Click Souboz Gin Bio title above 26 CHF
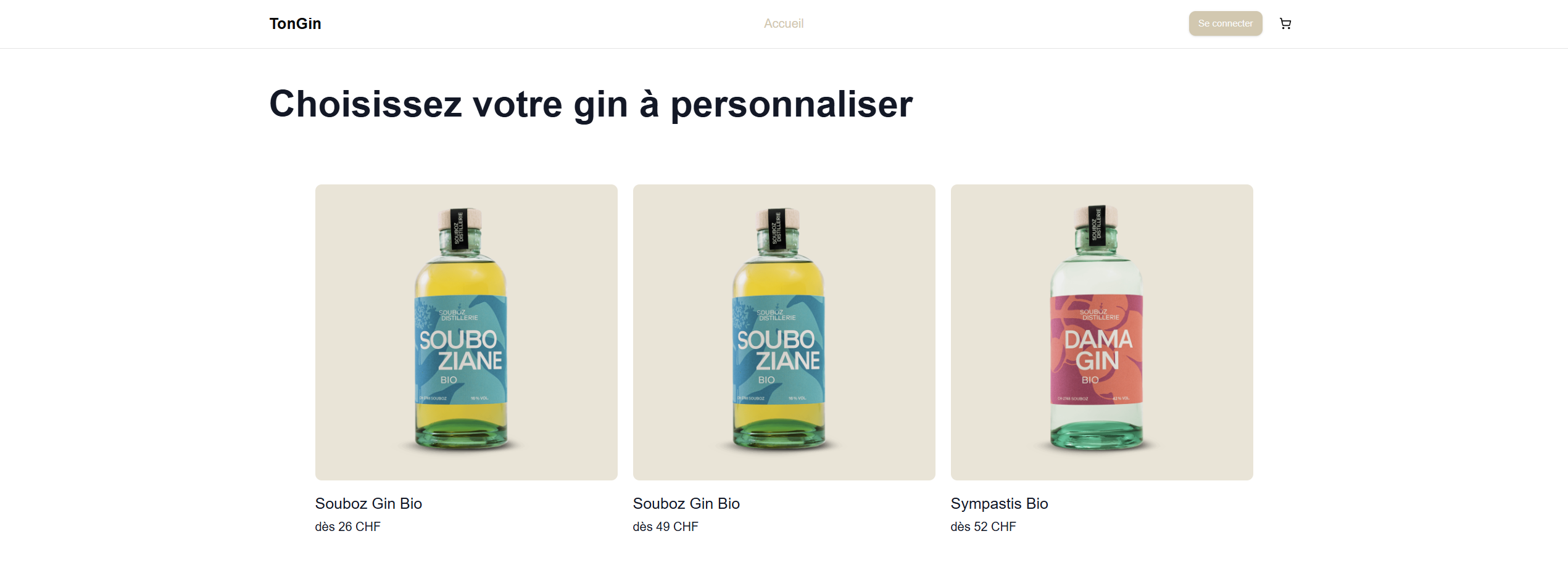Screen dimensions: 1568x568 coord(368,503)
